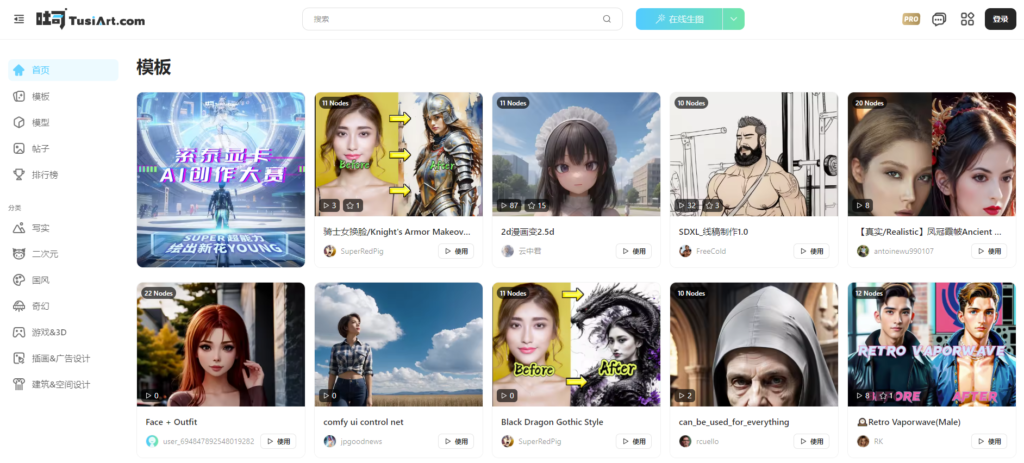
Task: Click the TusiArt.com logo
Action: click(90, 19)
